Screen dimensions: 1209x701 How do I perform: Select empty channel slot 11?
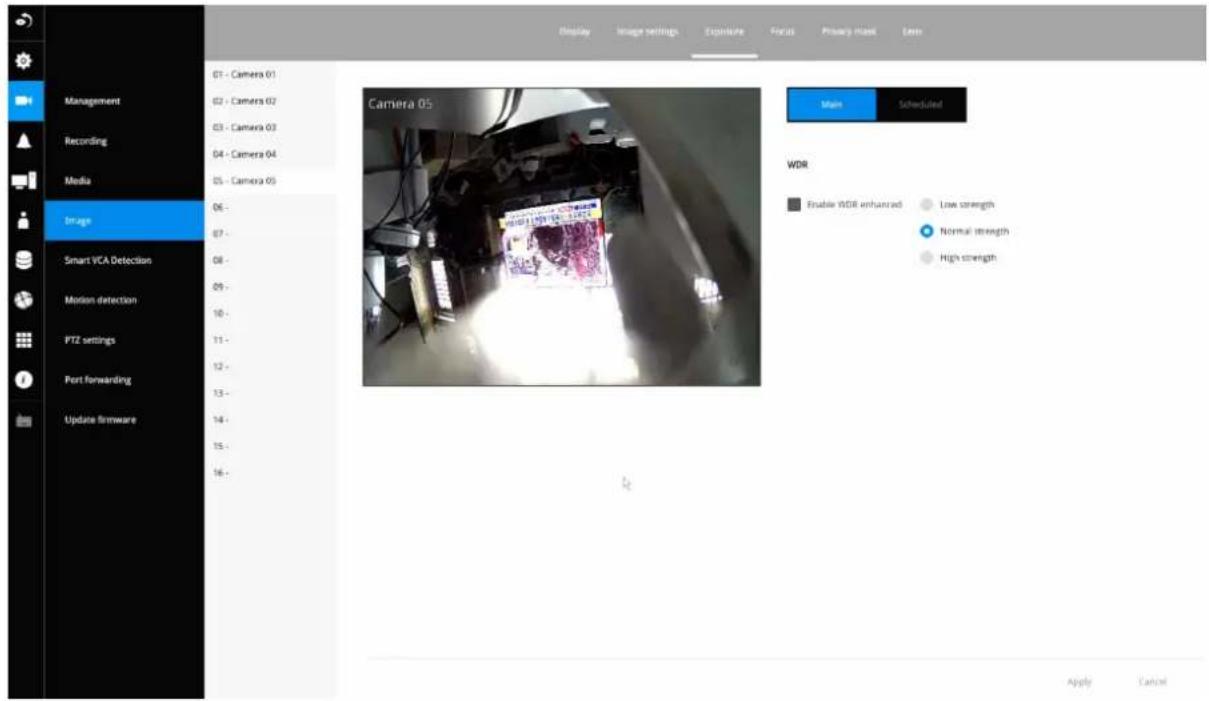(x=271, y=340)
